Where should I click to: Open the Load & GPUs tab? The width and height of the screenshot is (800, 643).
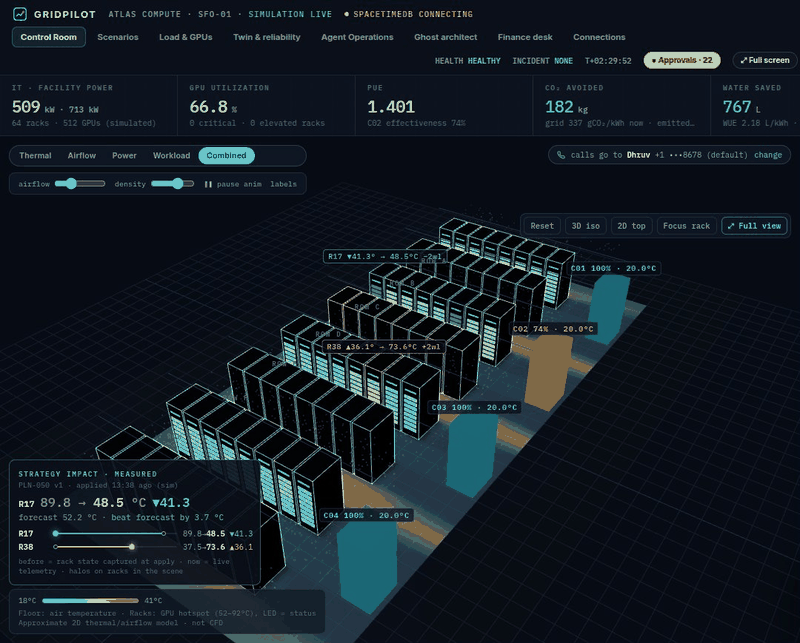pyautogui.click(x=186, y=37)
